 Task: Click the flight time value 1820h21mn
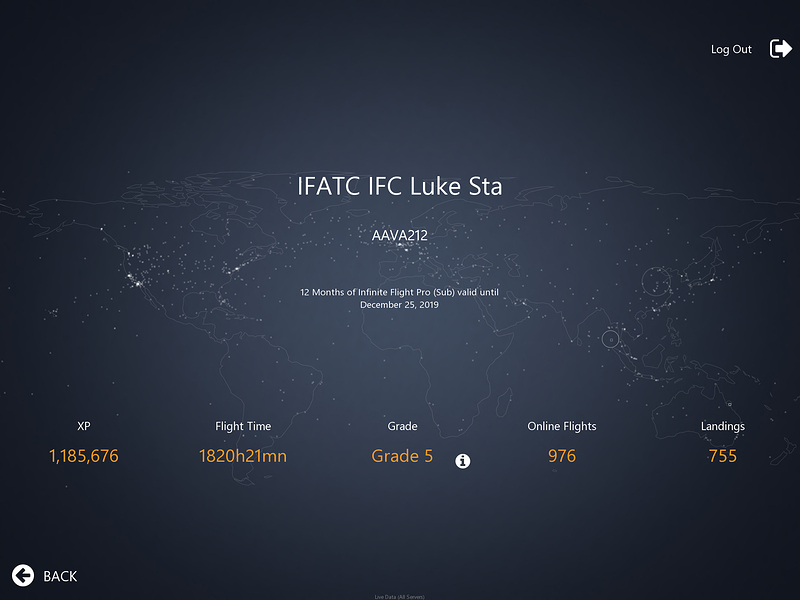[243, 456]
